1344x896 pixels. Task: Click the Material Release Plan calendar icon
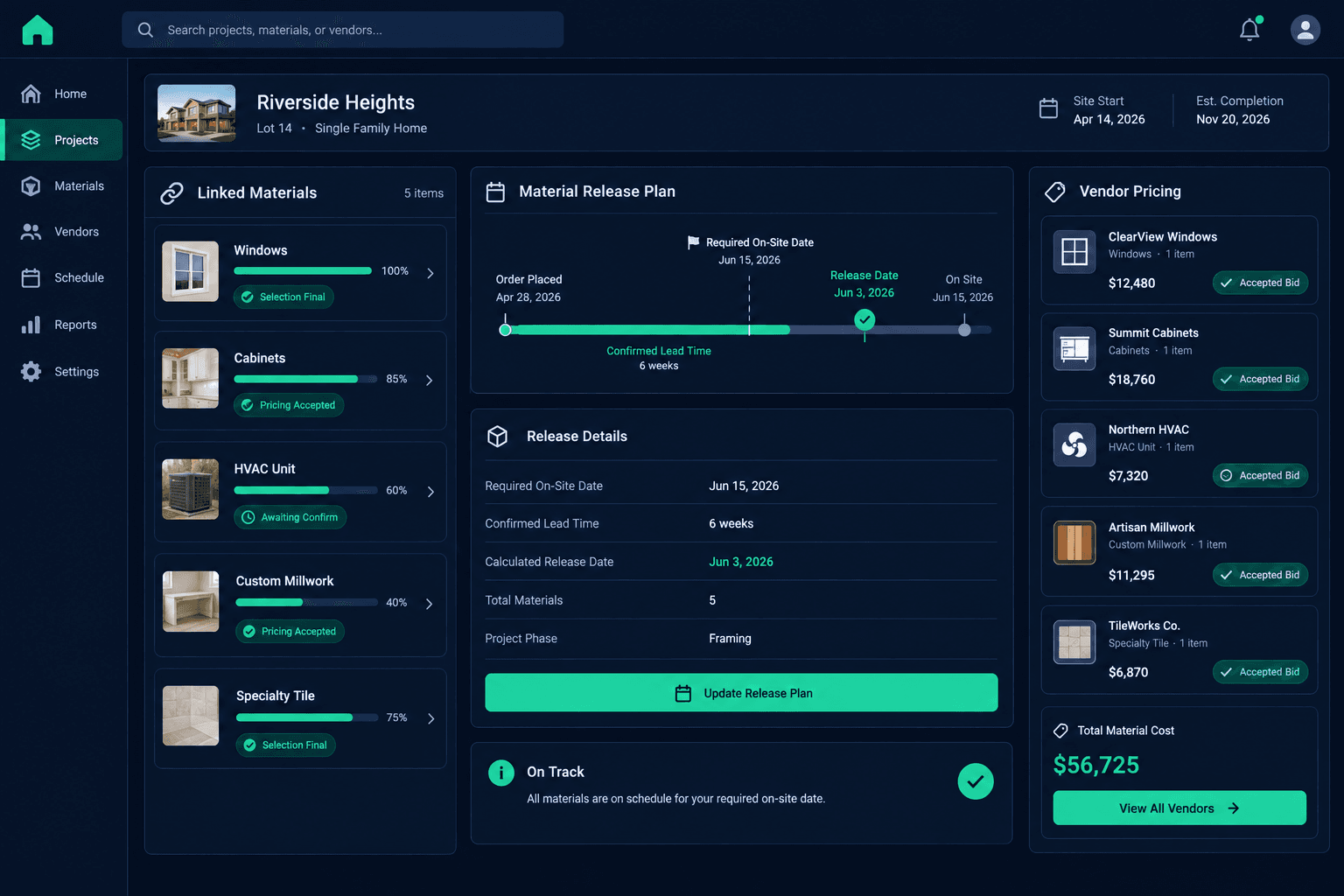495,192
